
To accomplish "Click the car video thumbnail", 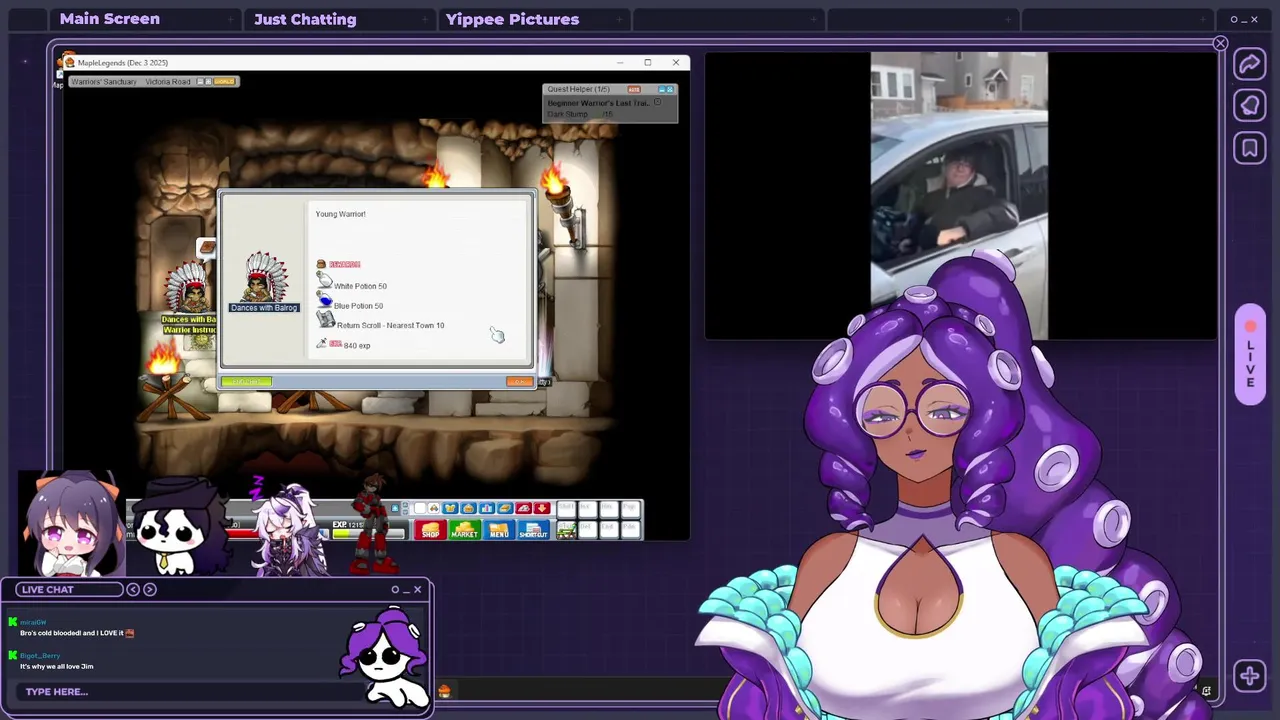I will click(959, 196).
